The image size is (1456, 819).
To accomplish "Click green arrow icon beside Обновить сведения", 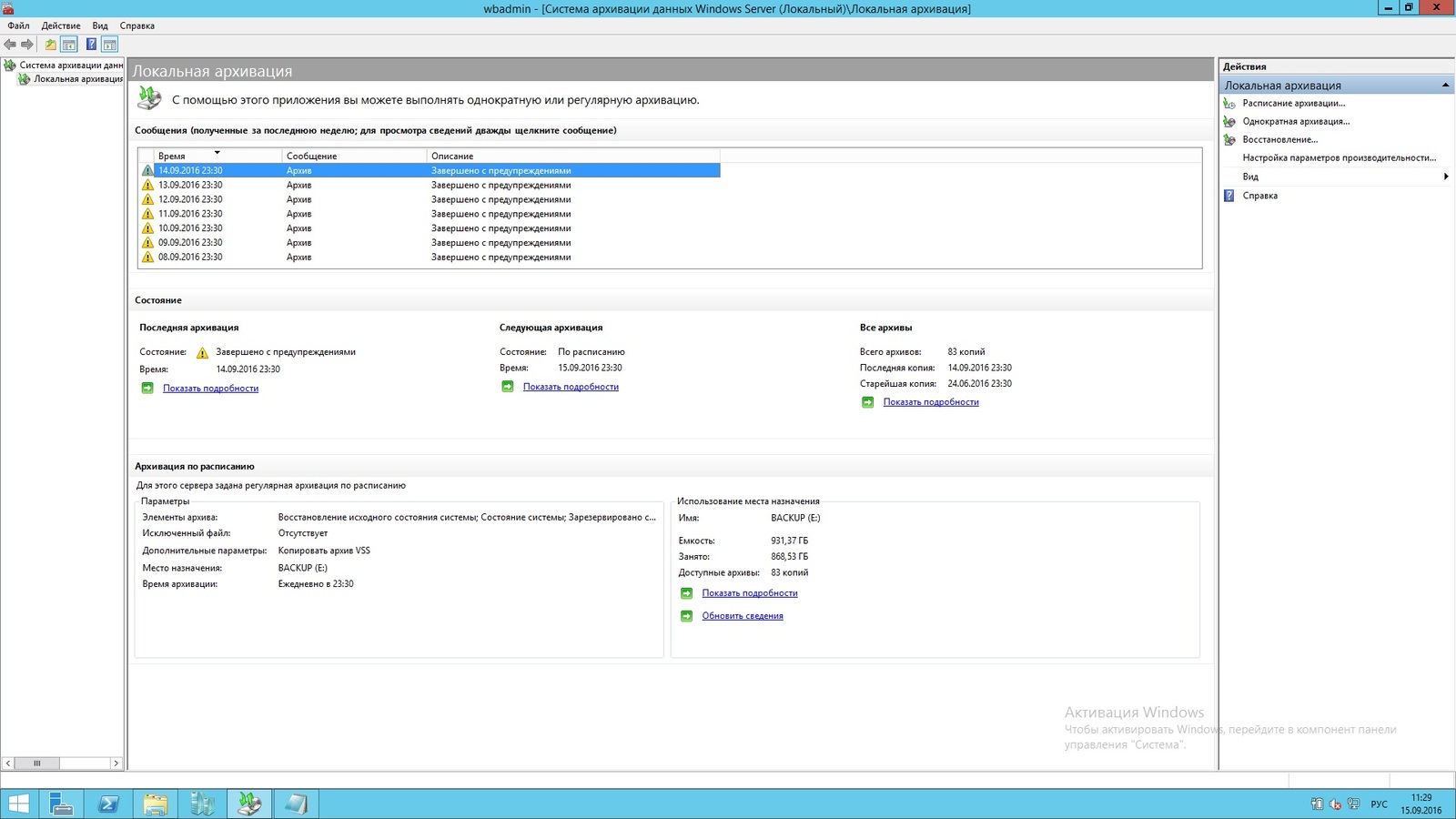I will [x=687, y=616].
